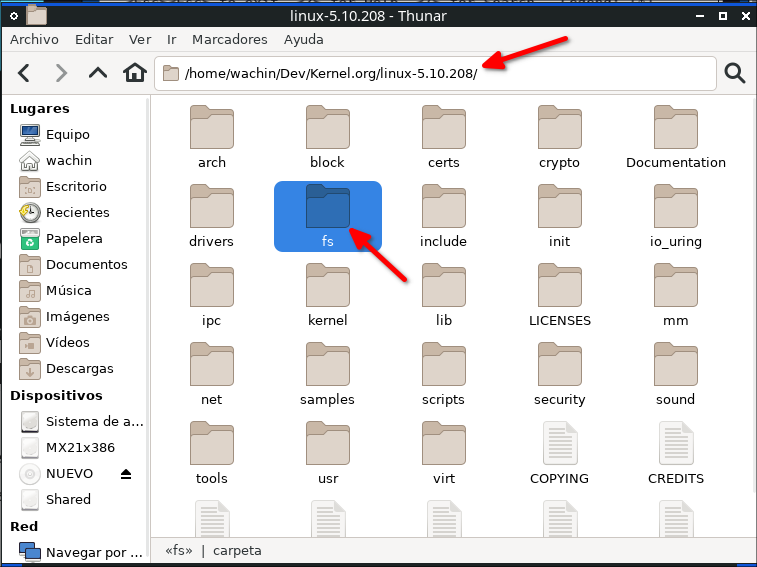
Task: Open the Ayuda menu
Action: (x=304, y=40)
